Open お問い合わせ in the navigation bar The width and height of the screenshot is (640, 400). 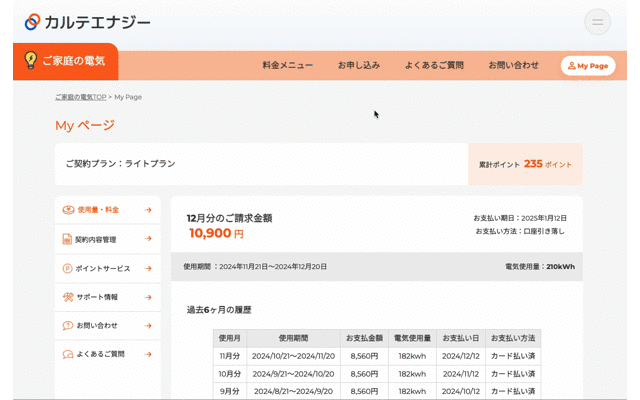[513, 65]
